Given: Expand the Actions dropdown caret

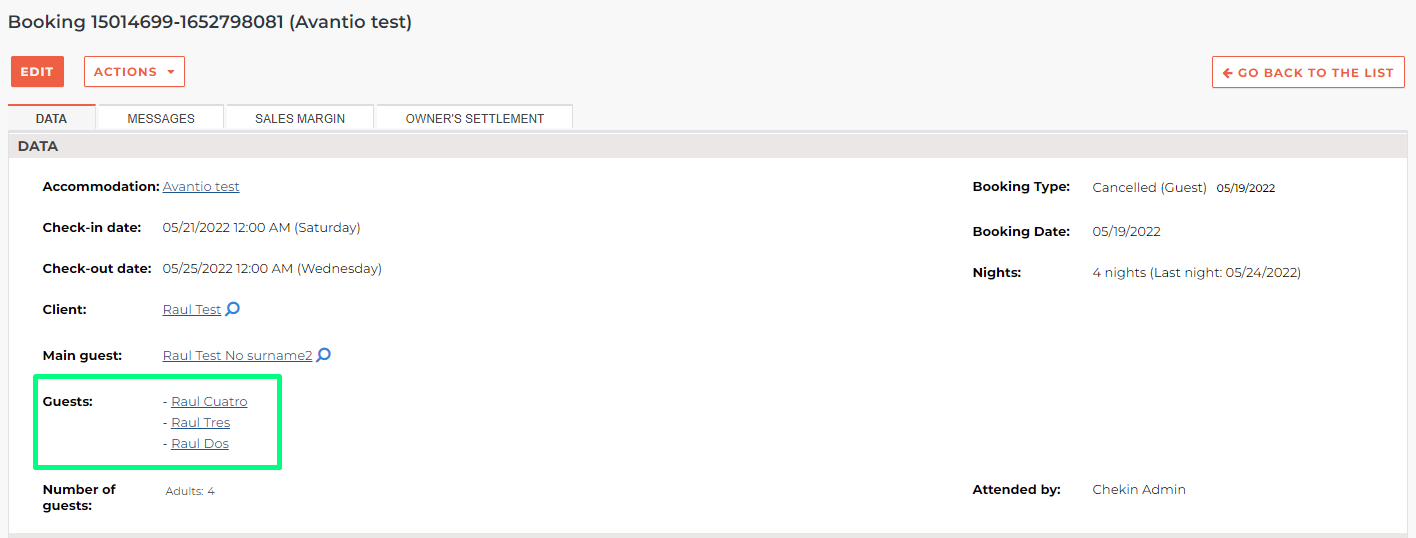Looking at the screenshot, I should point(171,72).
